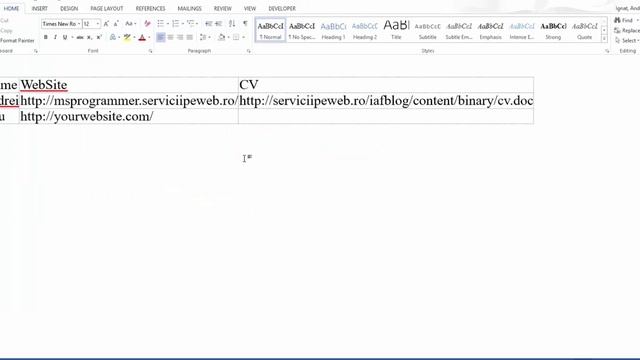
Task: Click the Clear All Formatting icon
Action: point(147,24)
